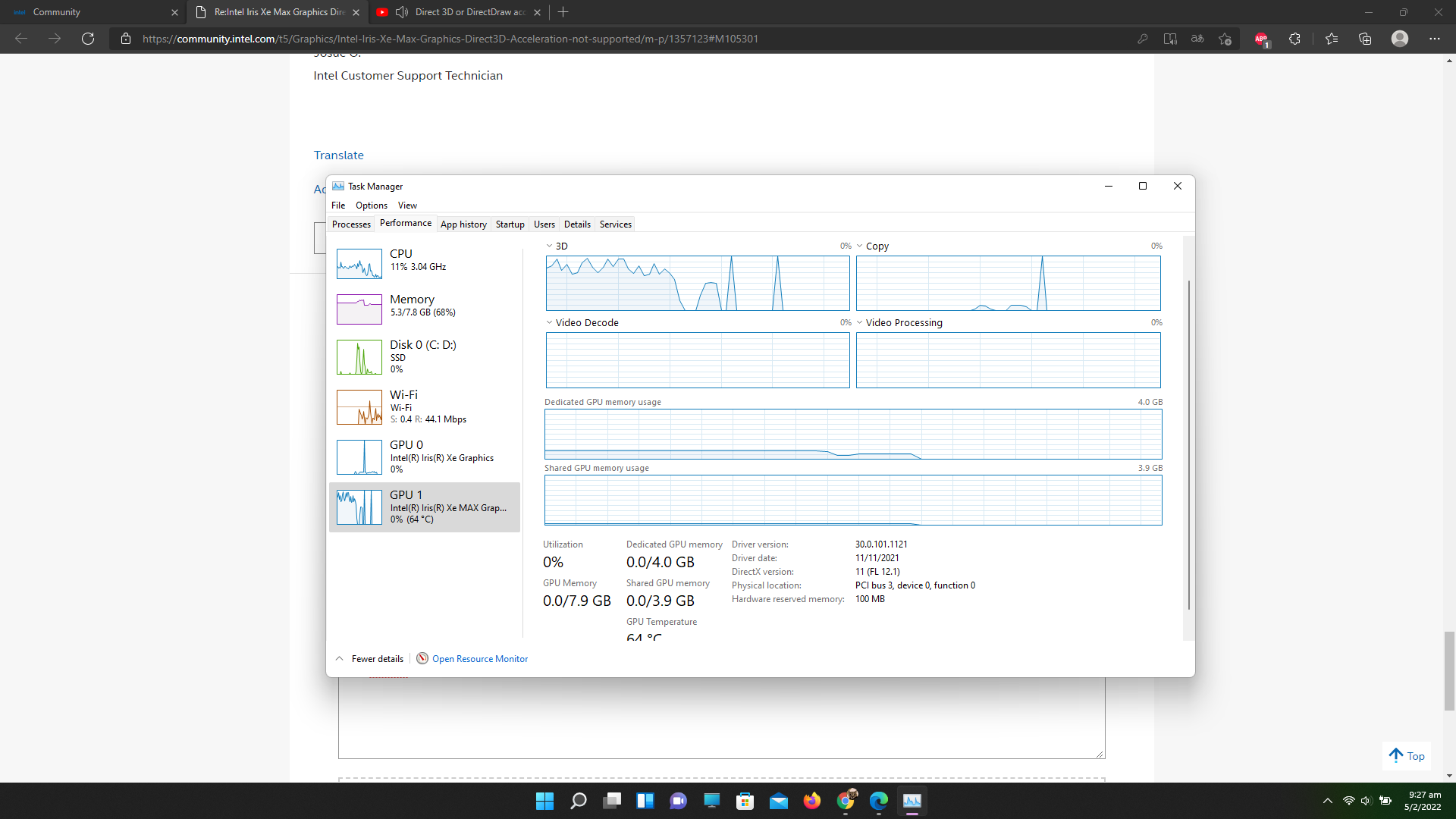The width and height of the screenshot is (1456, 819).
Task: Select Disk 0 (C: D:) in sidebar
Action: tap(425, 356)
